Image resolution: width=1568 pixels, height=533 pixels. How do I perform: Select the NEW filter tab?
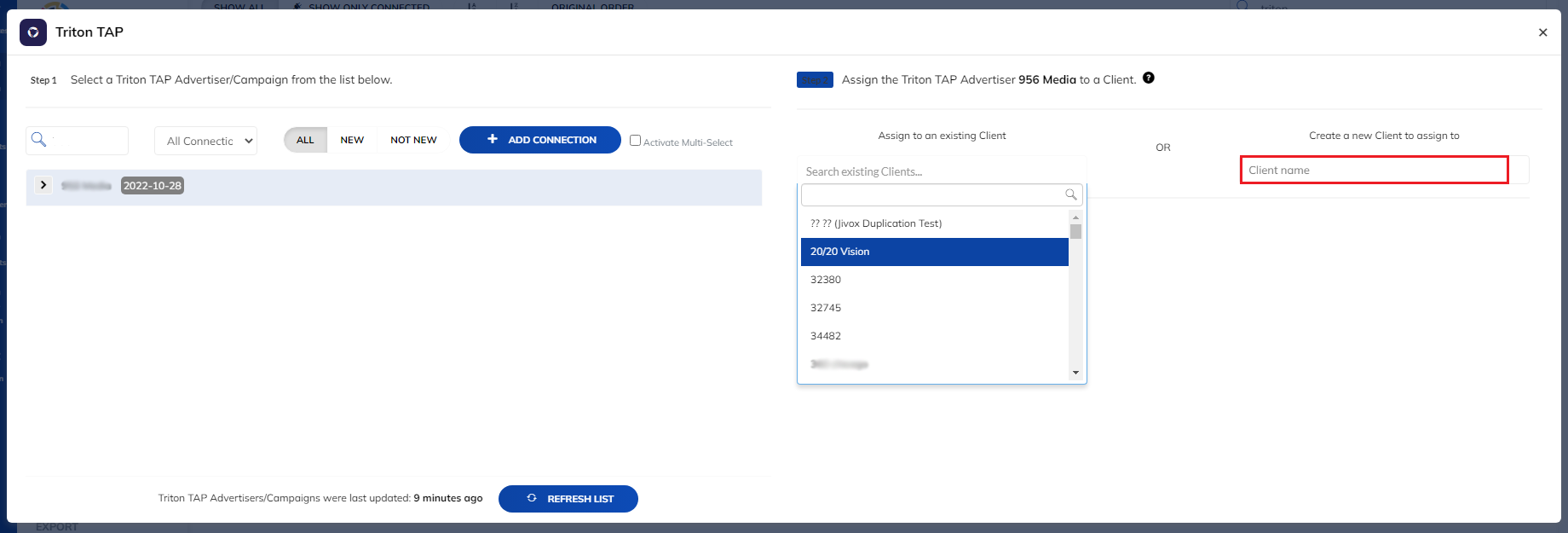click(352, 140)
